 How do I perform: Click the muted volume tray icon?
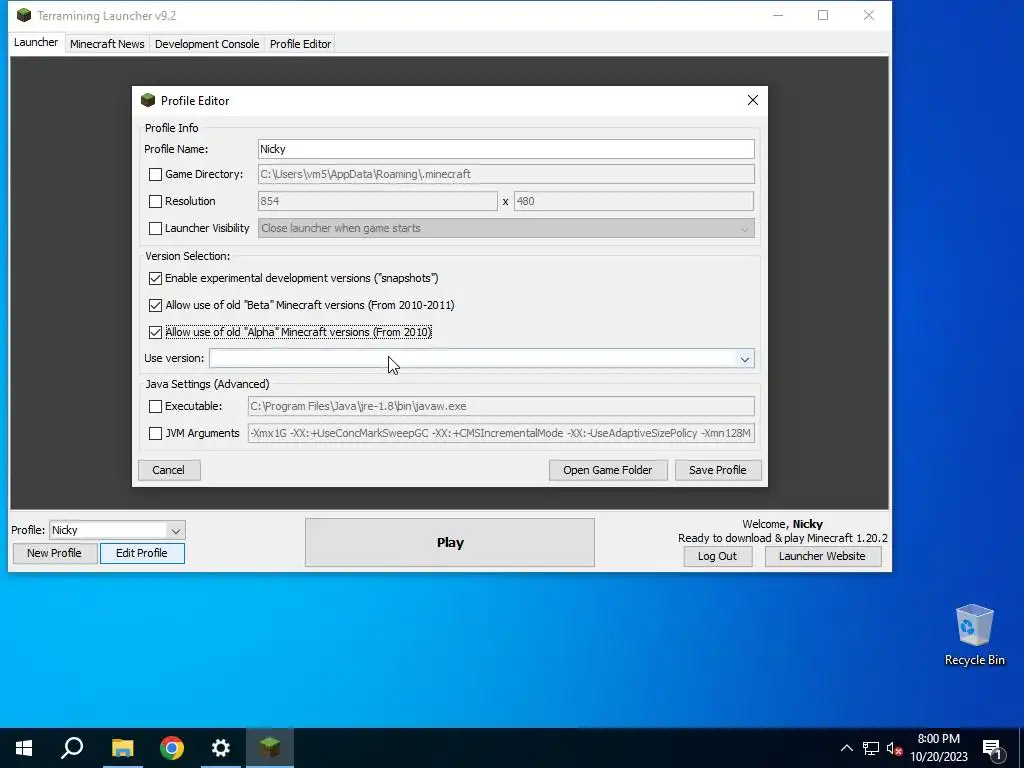click(895, 748)
